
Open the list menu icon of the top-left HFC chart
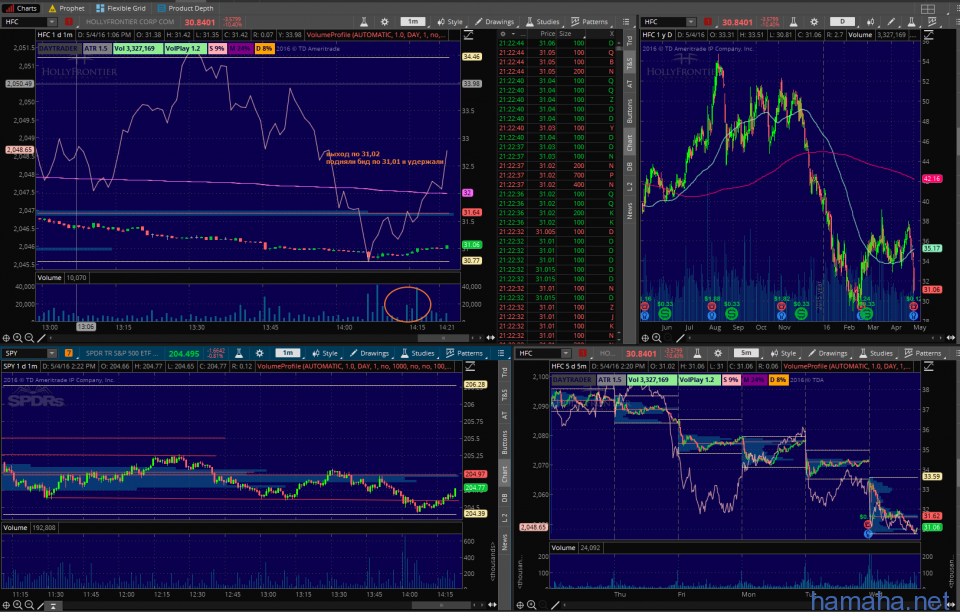point(626,21)
